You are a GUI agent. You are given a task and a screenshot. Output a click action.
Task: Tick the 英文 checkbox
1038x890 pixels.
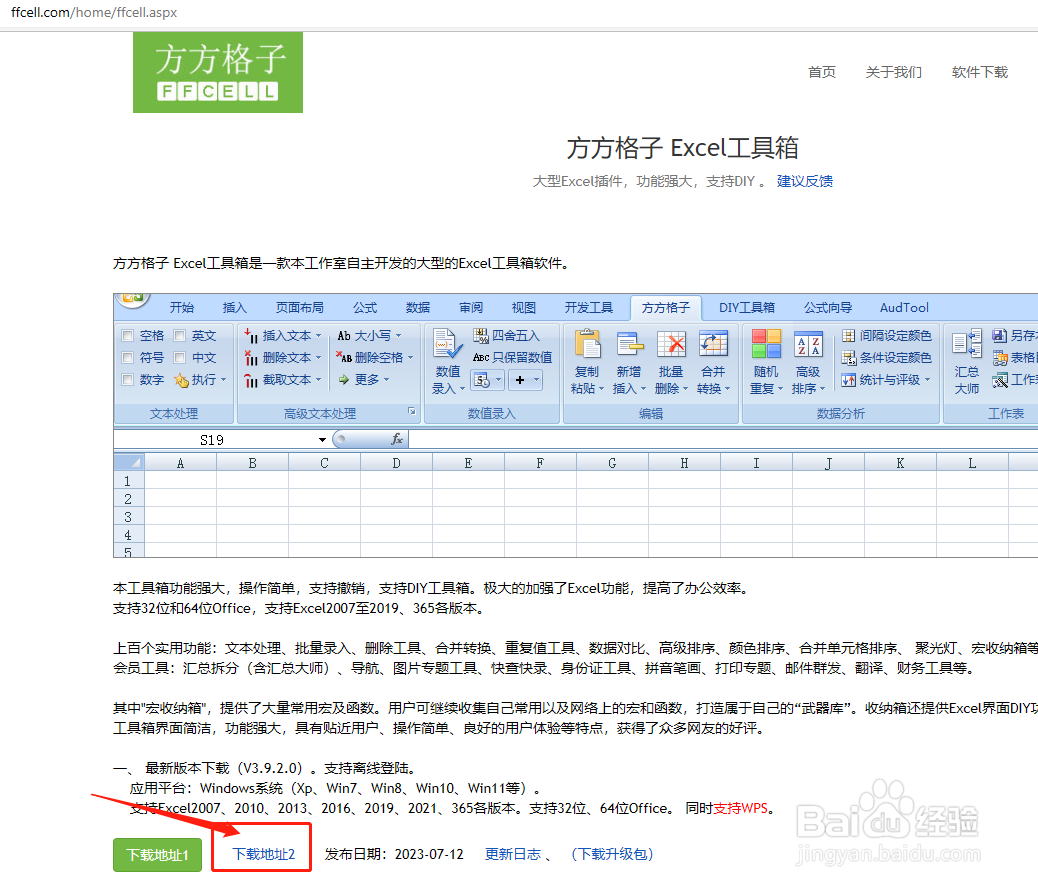tap(179, 336)
